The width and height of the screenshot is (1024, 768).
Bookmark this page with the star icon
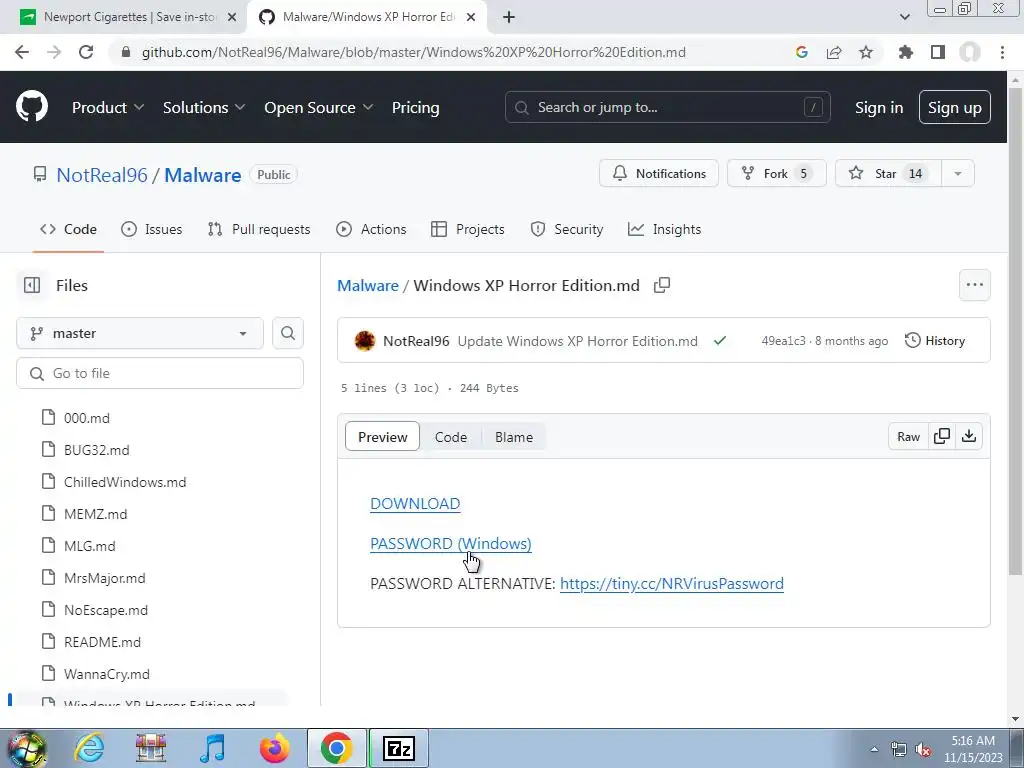pyautogui.click(x=866, y=52)
